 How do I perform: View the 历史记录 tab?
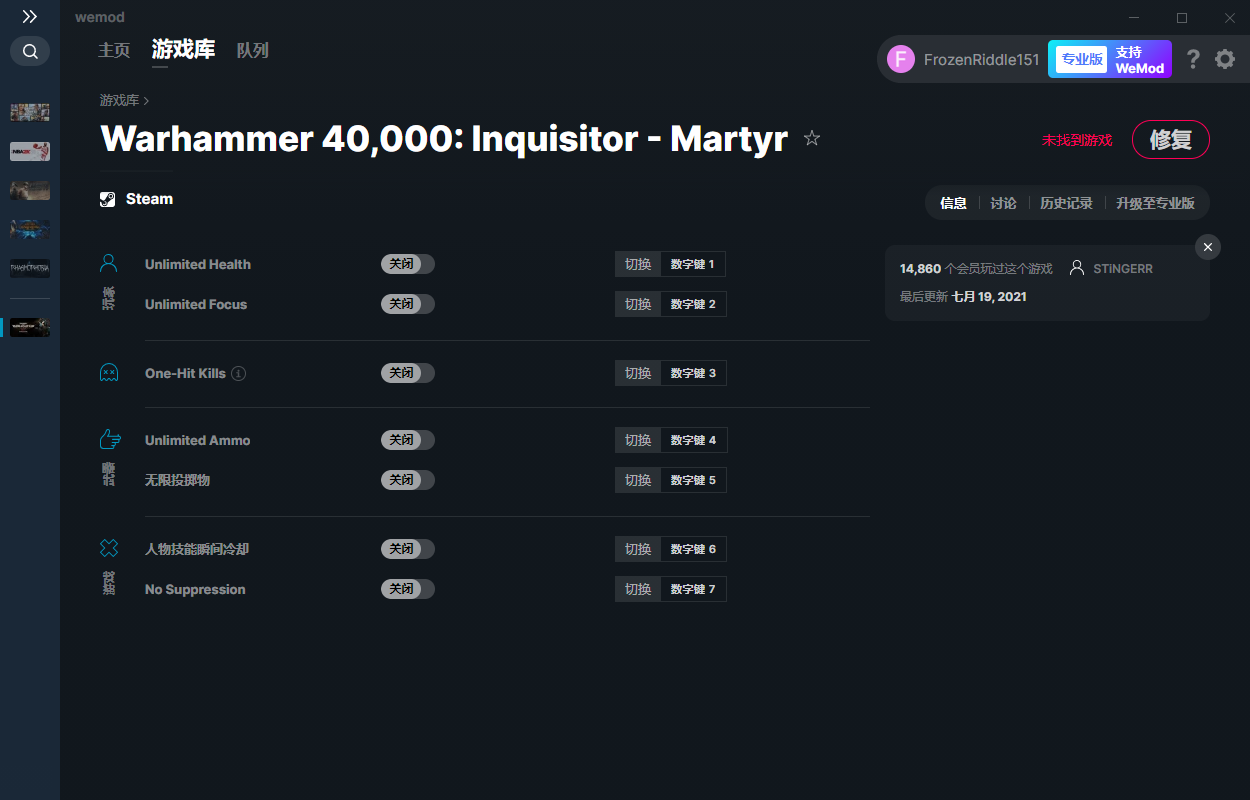[1066, 203]
